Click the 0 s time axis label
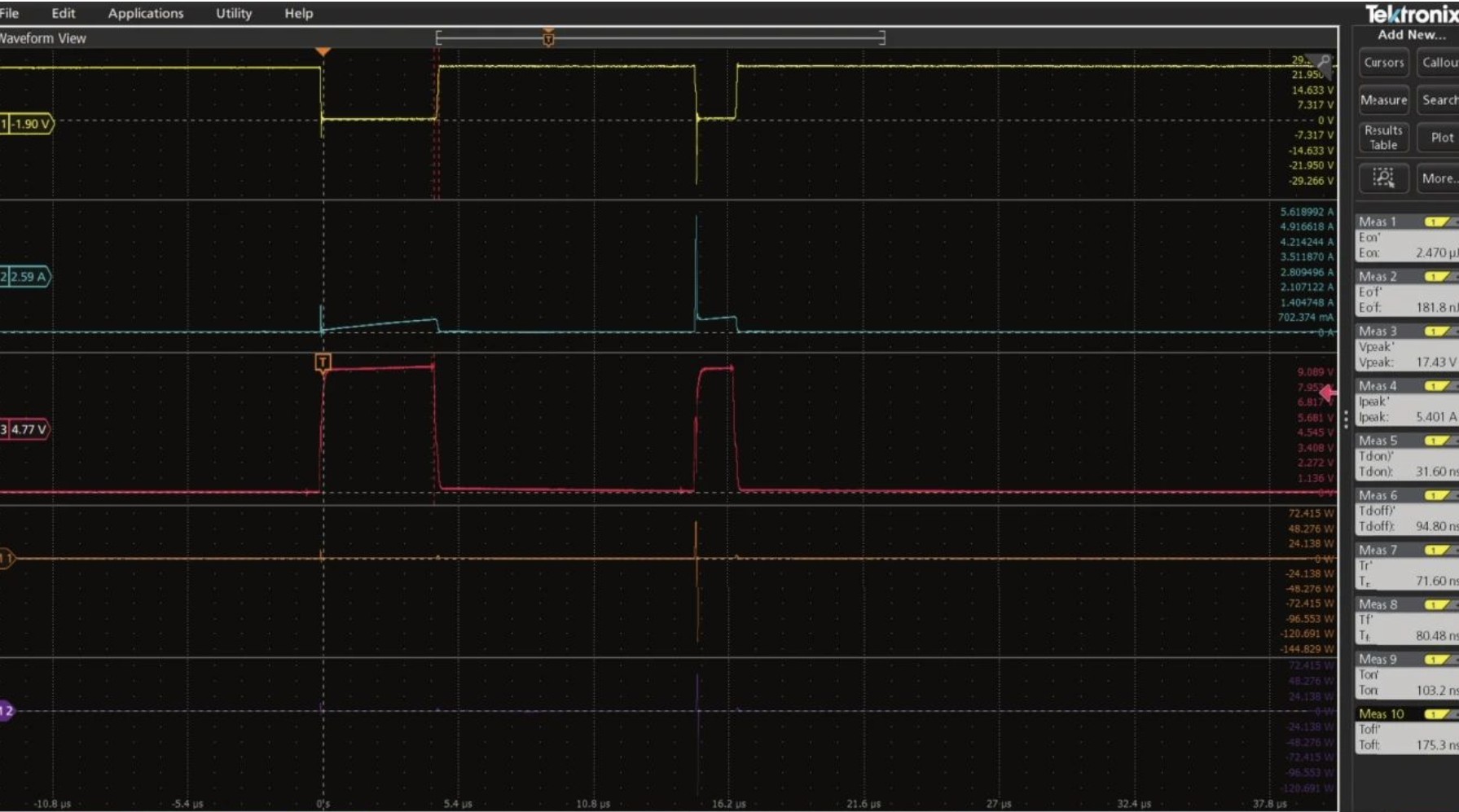Screen dimensions: 1459x812 tap(323, 803)
